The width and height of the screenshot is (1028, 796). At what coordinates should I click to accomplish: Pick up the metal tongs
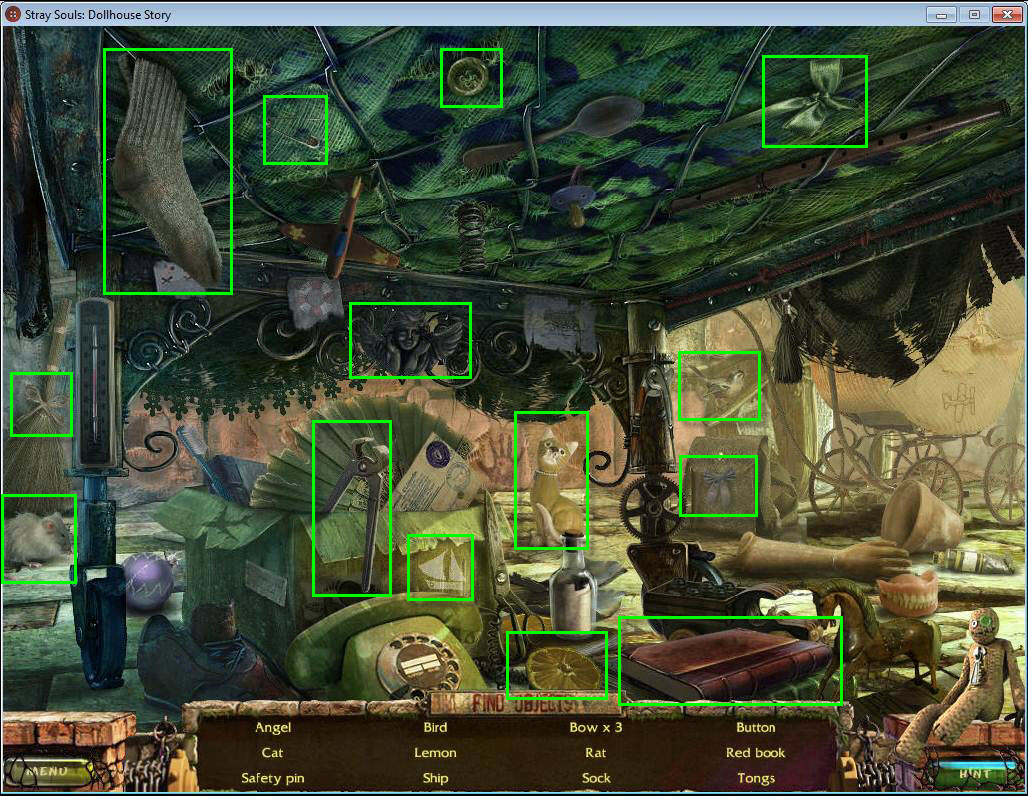[x=351, y=508]
